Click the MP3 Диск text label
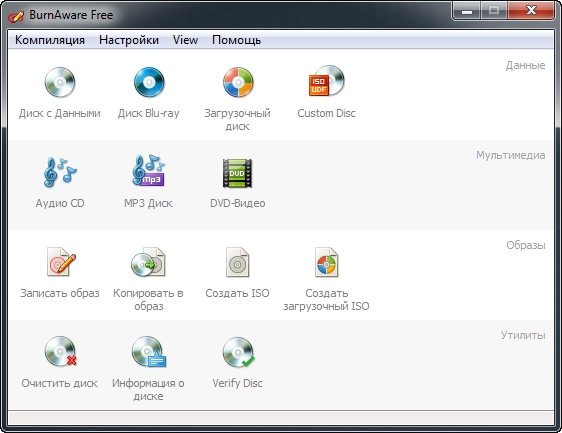This screenshot has height=433, width=562. [x=148, y=203]
